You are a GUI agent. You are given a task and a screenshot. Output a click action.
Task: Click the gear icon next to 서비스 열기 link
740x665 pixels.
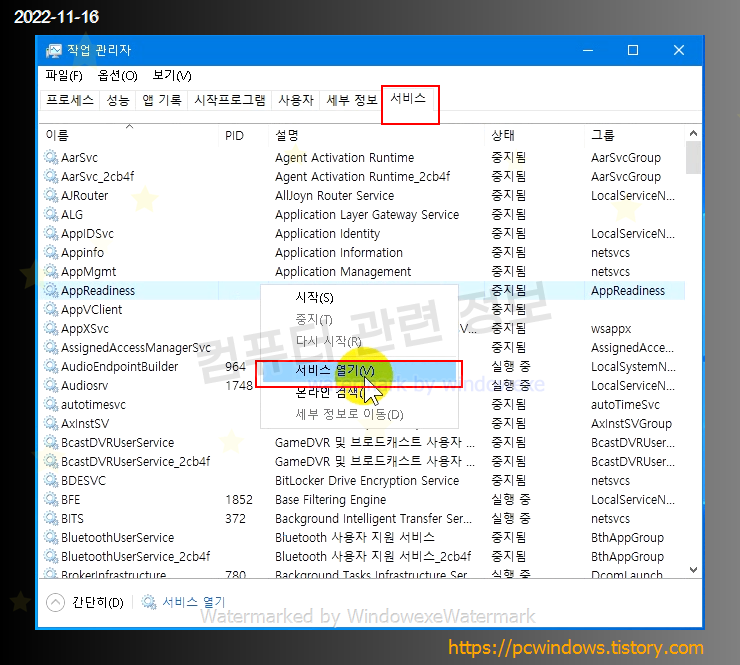[149, 602]
